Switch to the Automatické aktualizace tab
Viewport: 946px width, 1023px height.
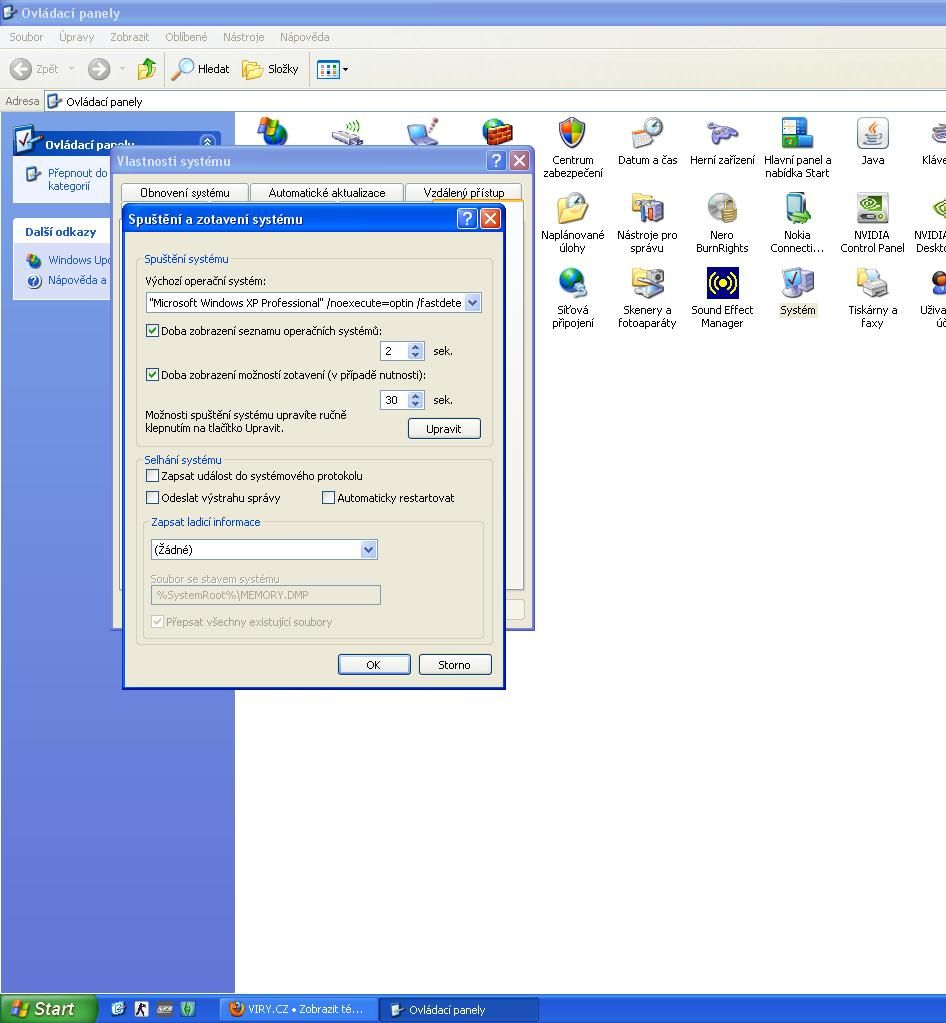(326, 193)
